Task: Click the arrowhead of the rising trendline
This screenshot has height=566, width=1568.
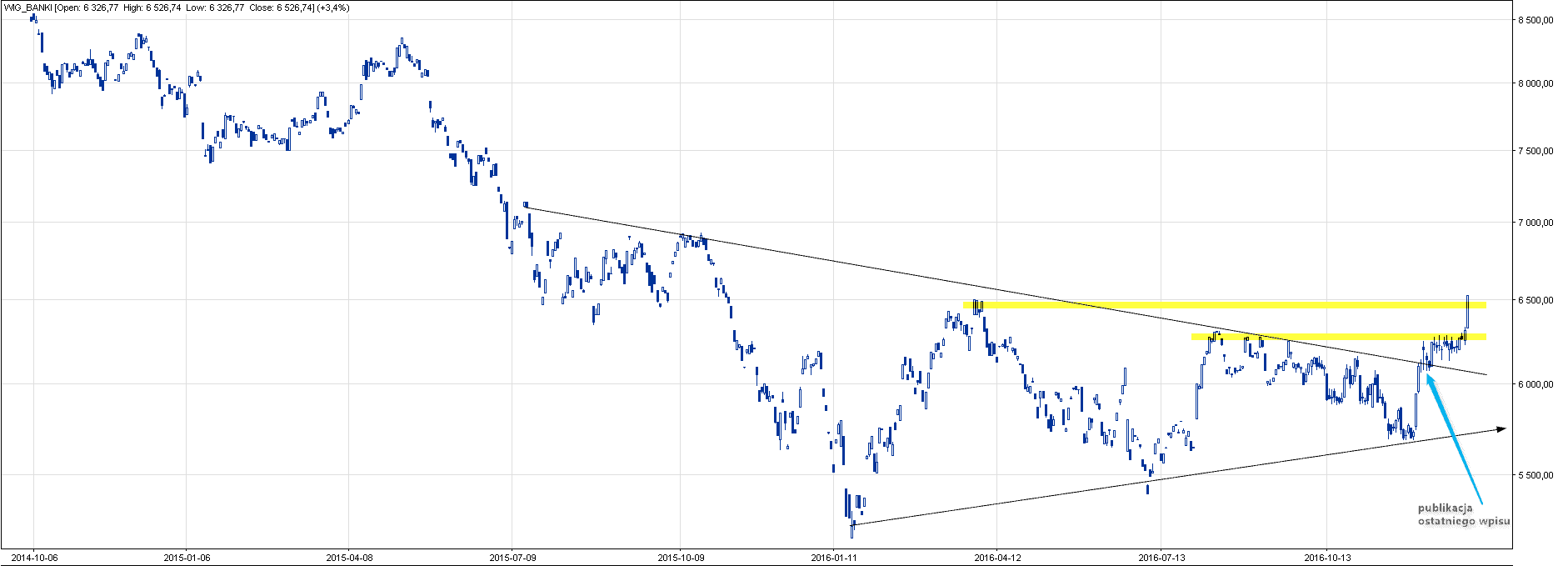Action: [1501, 429]
